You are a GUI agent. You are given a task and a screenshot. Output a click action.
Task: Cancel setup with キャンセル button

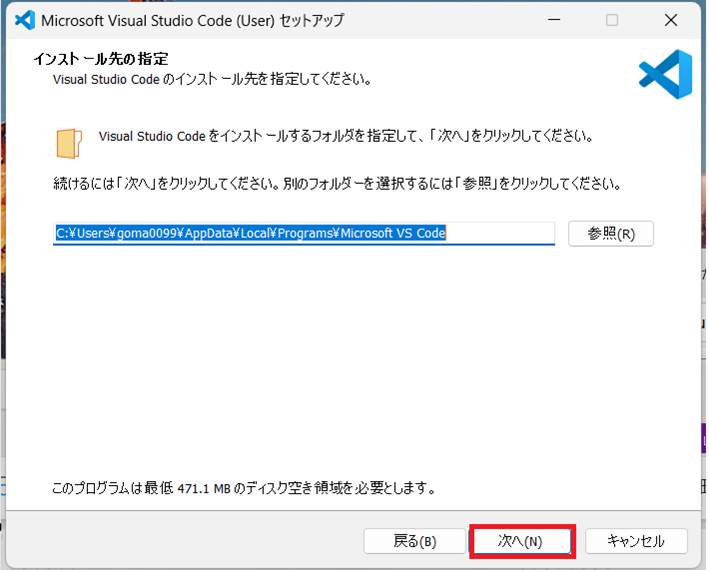pyautogui.click(x=636, y=541)
